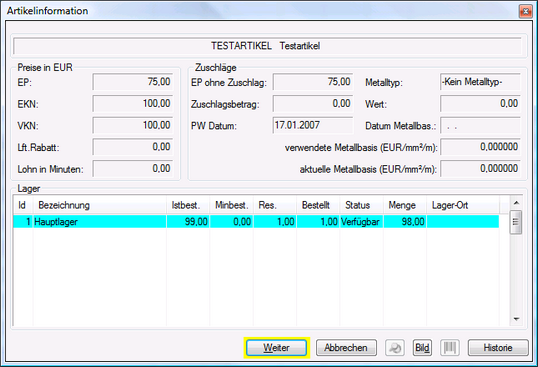The height and width of the screenshot is (367, 538).
Task: Click the PW Datum field
Action: click(313, 125)
